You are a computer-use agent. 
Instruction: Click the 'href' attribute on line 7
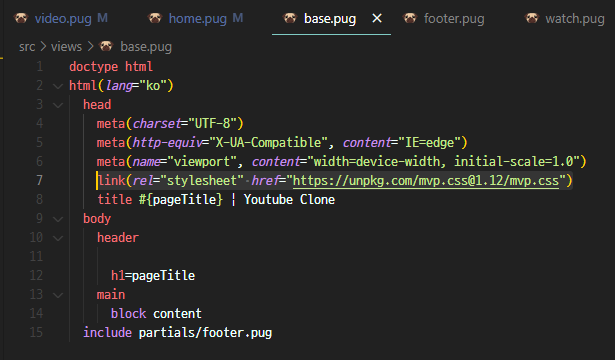(x=265, y=181)
